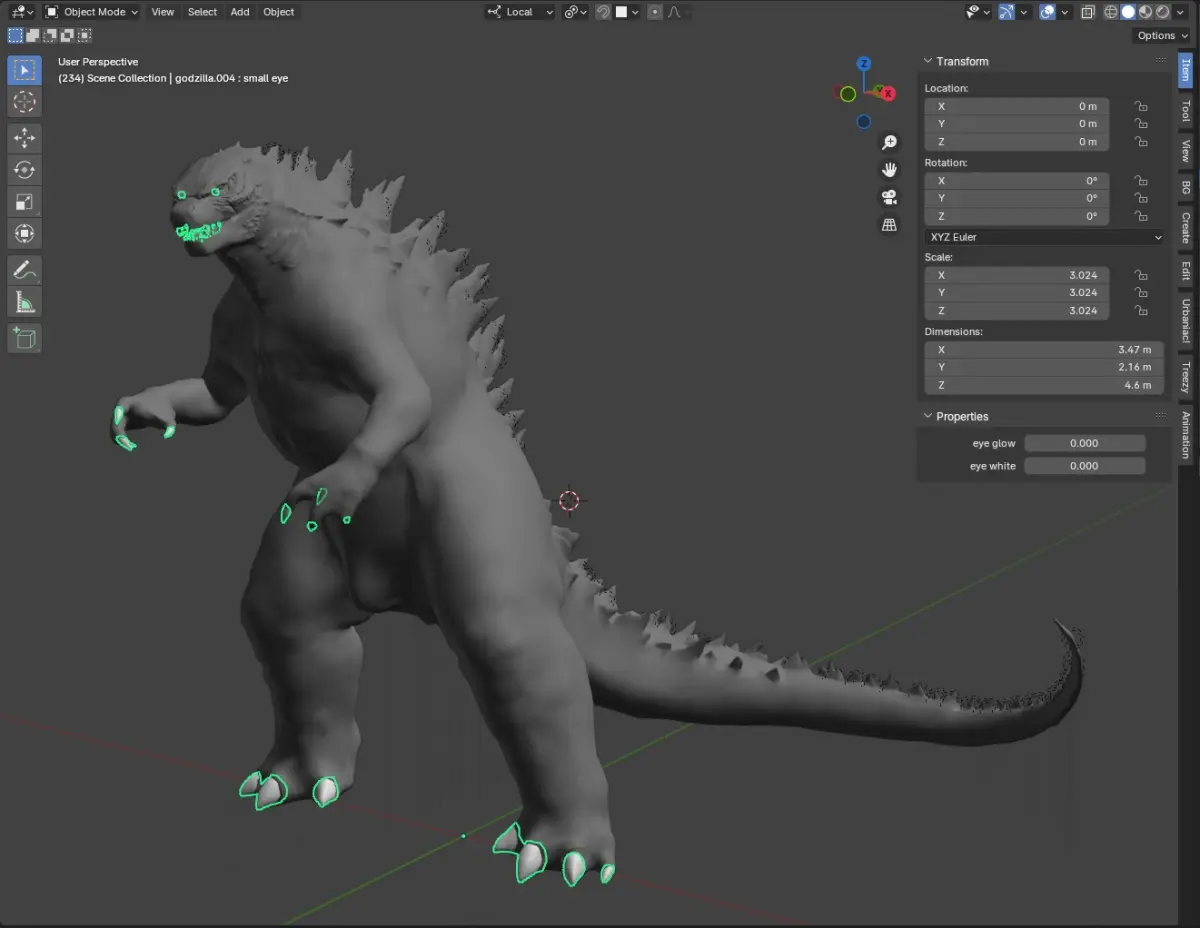Open the Add menu
Image resolution: width=1200 pixels, height=928 pixels.
click(x=240, y=12)
